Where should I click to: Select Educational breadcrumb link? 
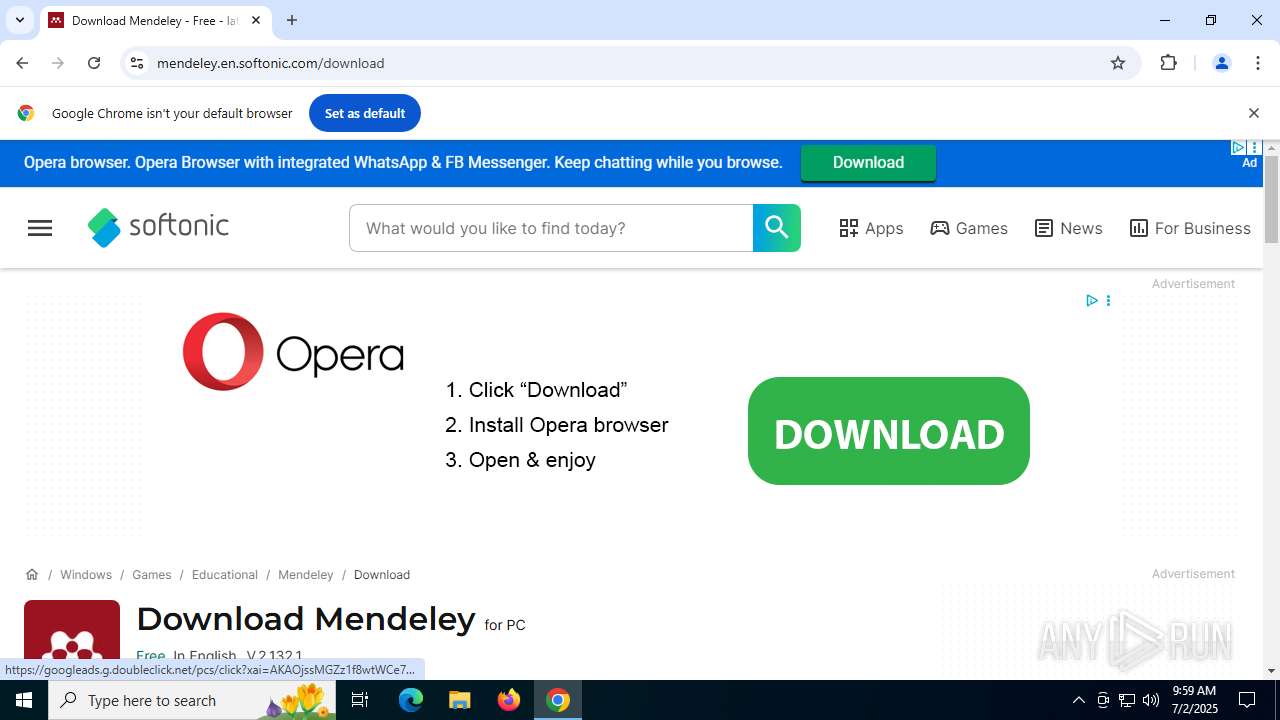[x=225, y=575]
